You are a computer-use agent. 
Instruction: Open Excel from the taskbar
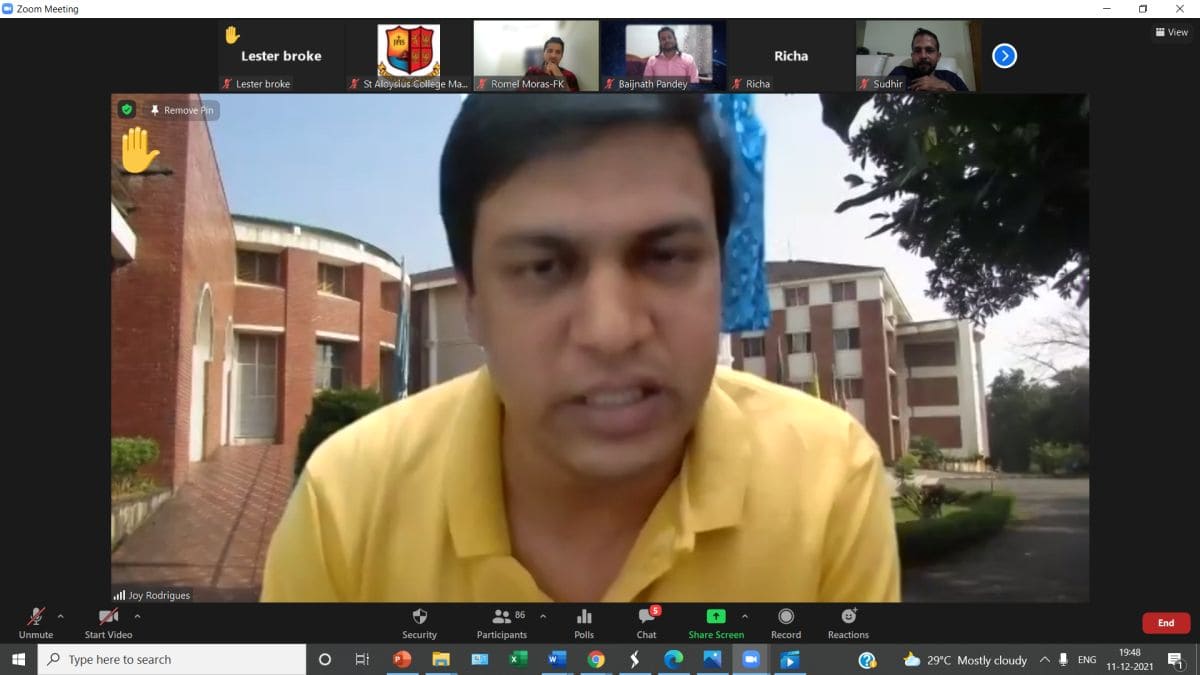(x=518, y=659)
